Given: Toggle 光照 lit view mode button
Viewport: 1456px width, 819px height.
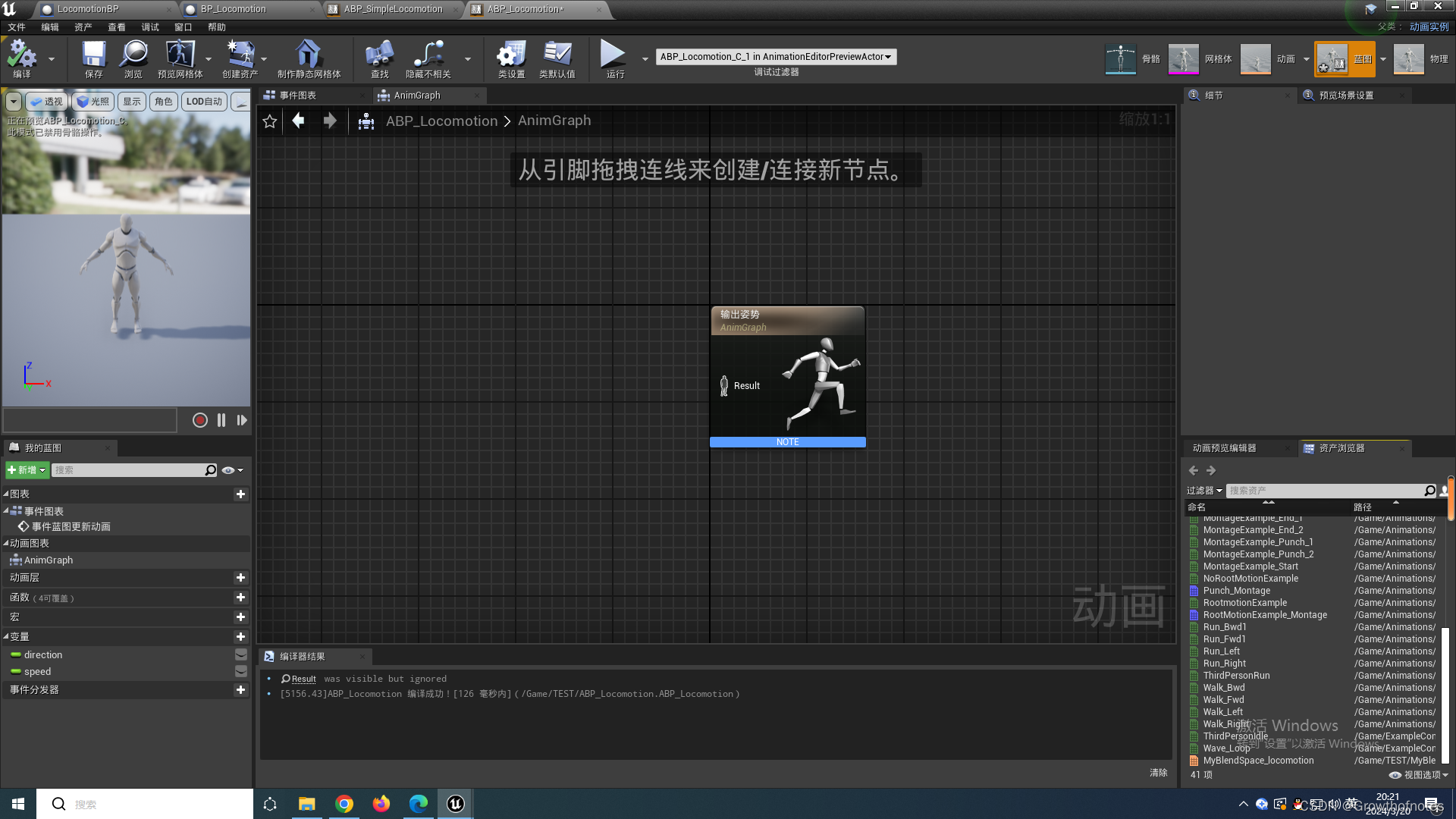Looking at the screenshot, I should coord(93,102).
